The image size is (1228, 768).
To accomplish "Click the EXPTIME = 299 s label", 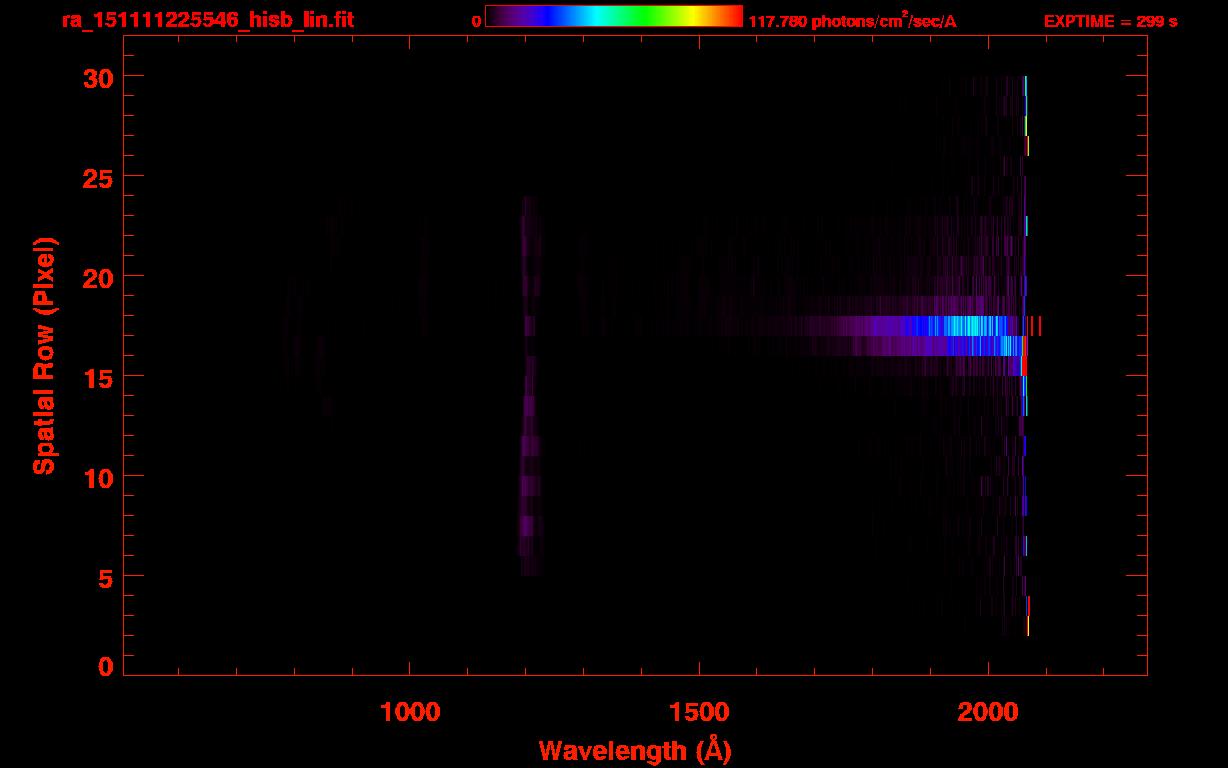I will [1110, 21].
